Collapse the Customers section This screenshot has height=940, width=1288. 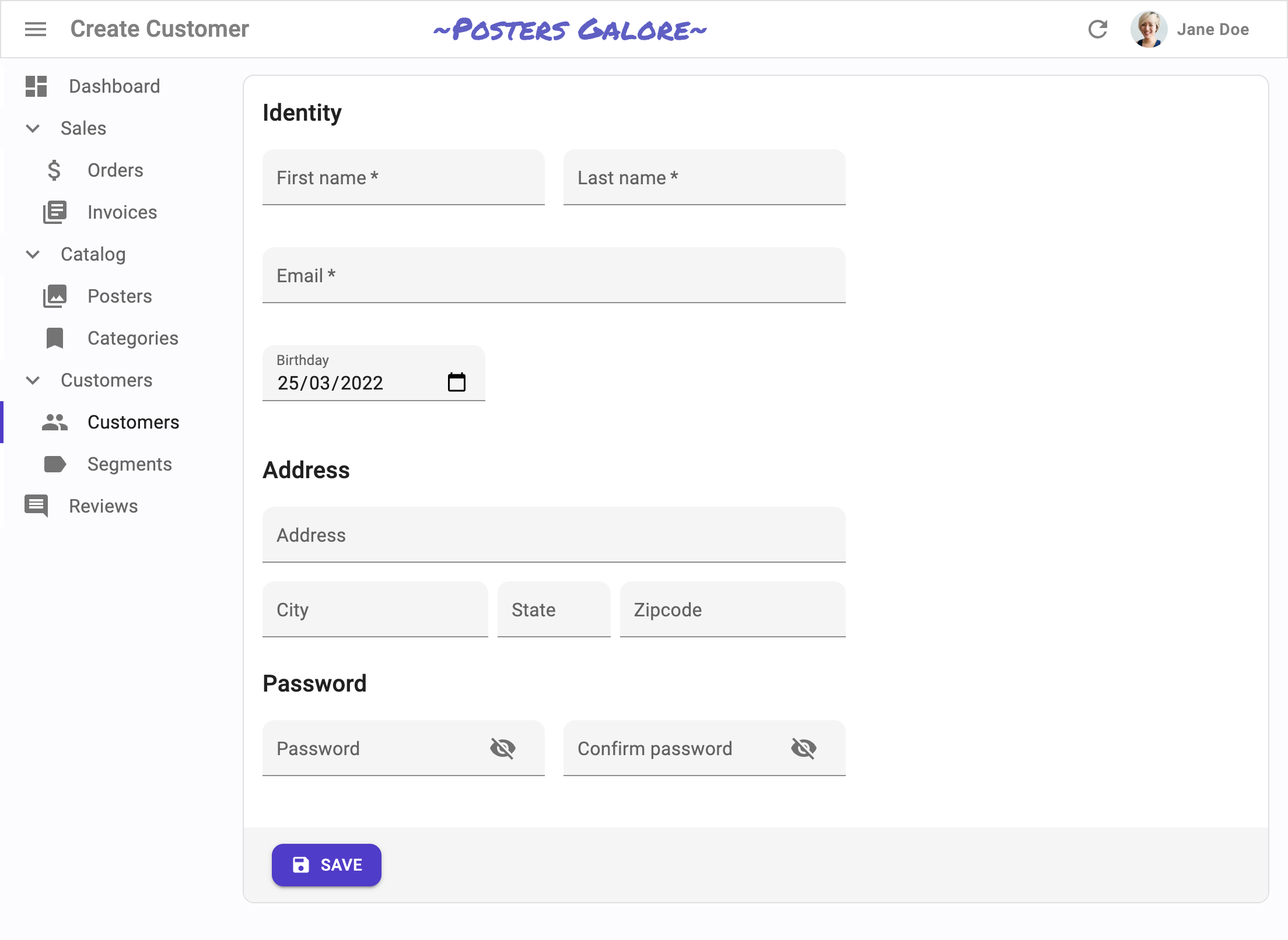33,380
